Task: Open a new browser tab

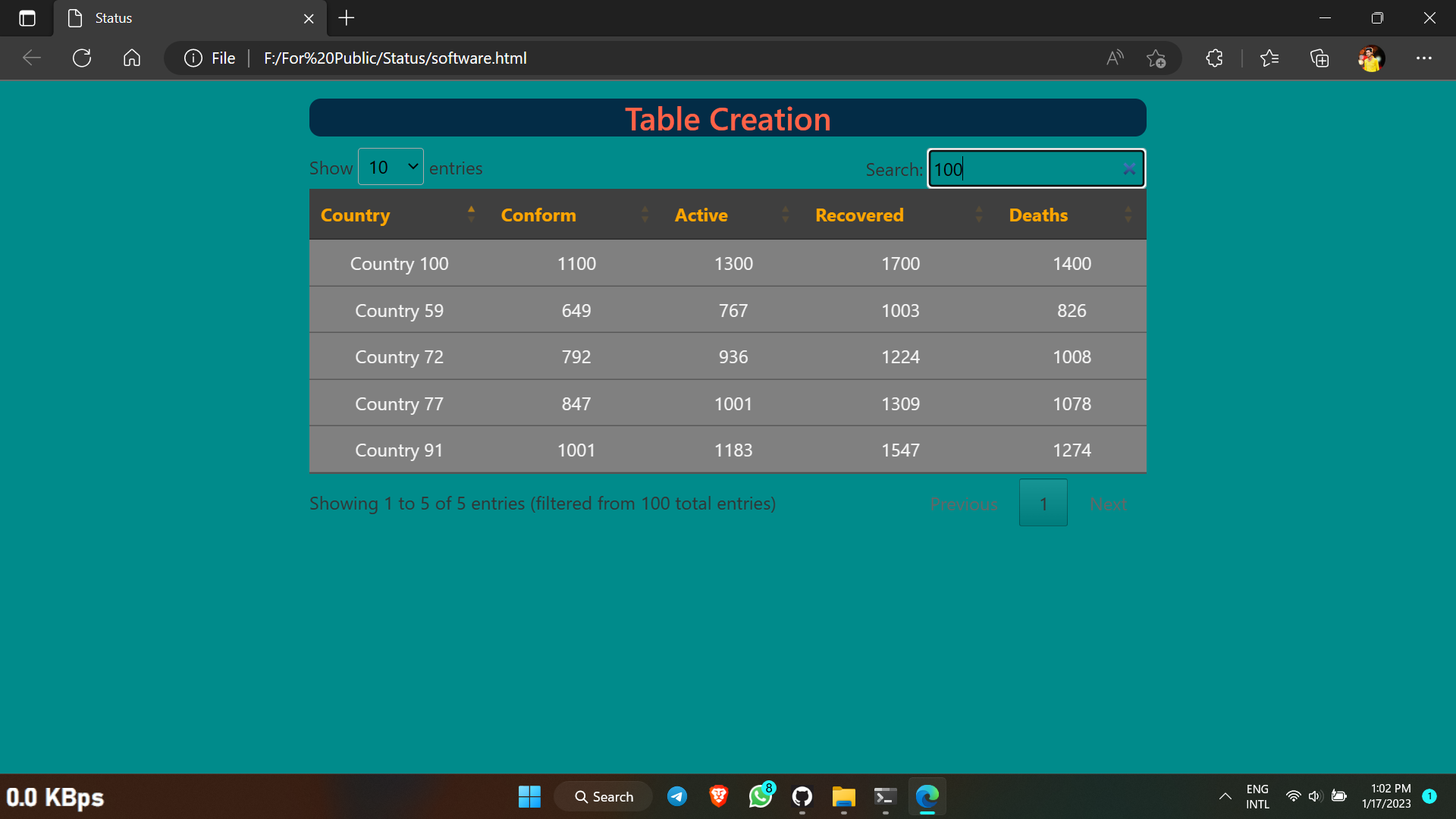Action: [x=347, y=18]
